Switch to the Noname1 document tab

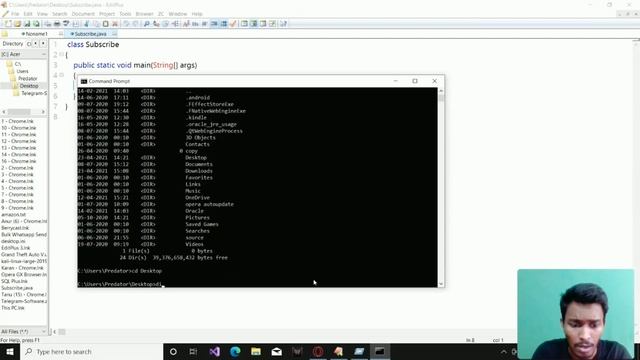(x=35, y=34)
